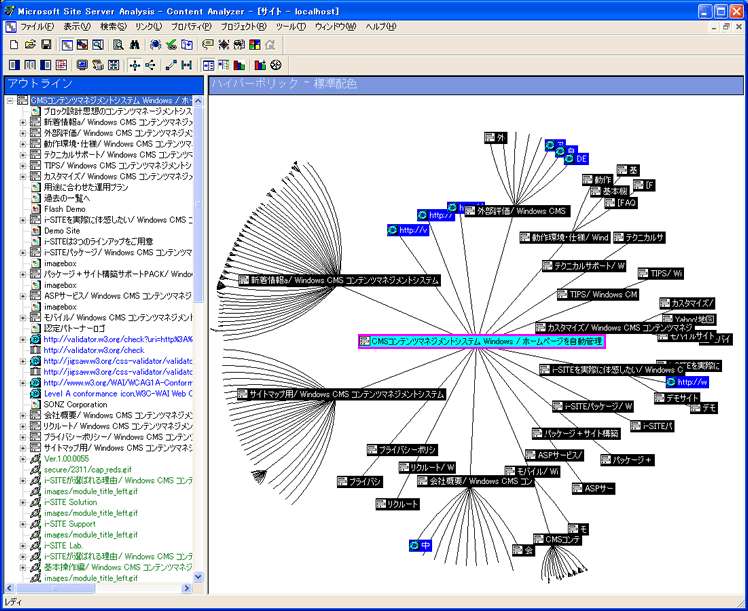The height and width of the screenshot is (611, 748).
Task: Click the monitor screen toolbar icon
Action: pyautogui.click(x=82, y=65)
